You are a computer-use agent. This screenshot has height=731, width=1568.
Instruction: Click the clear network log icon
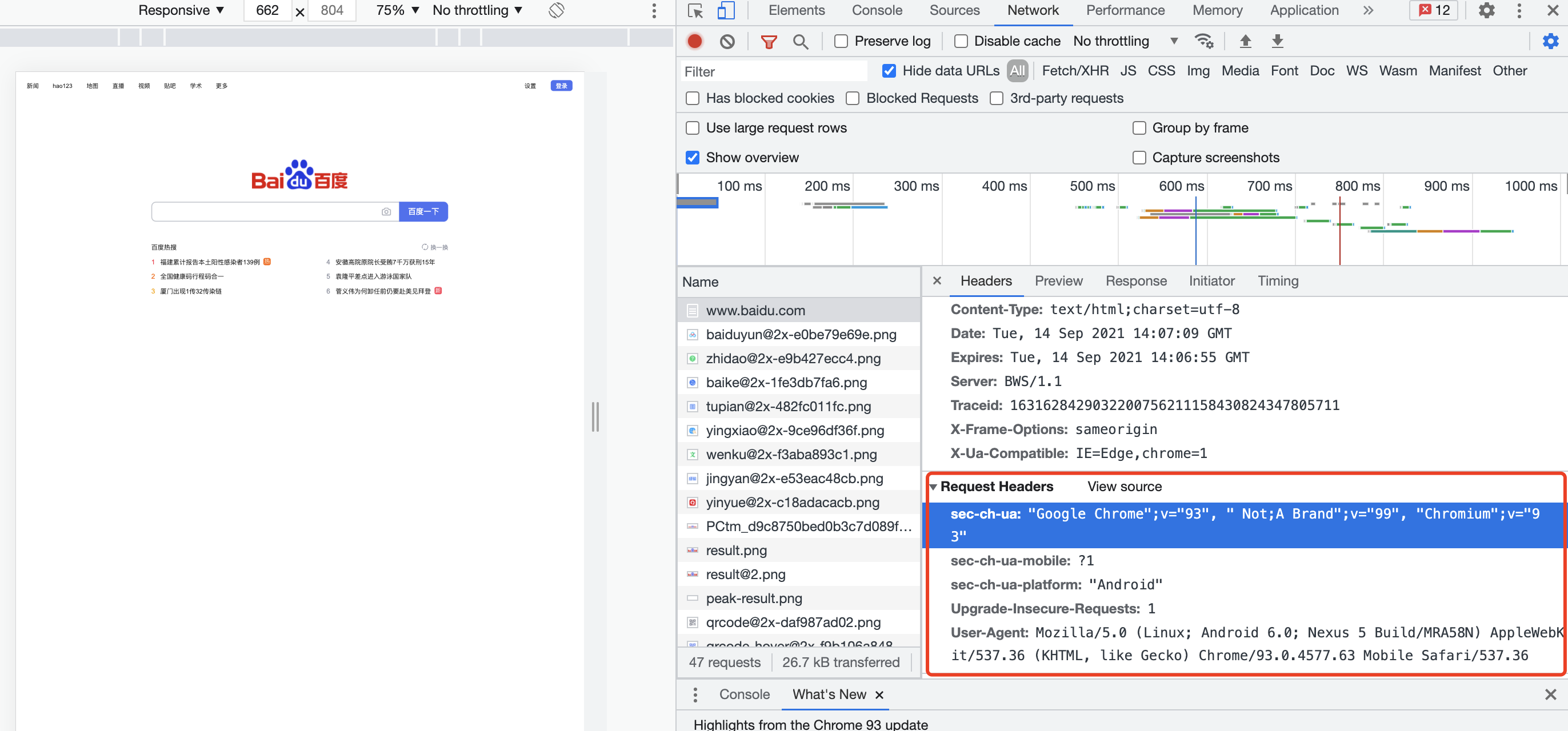click(727, 41)
